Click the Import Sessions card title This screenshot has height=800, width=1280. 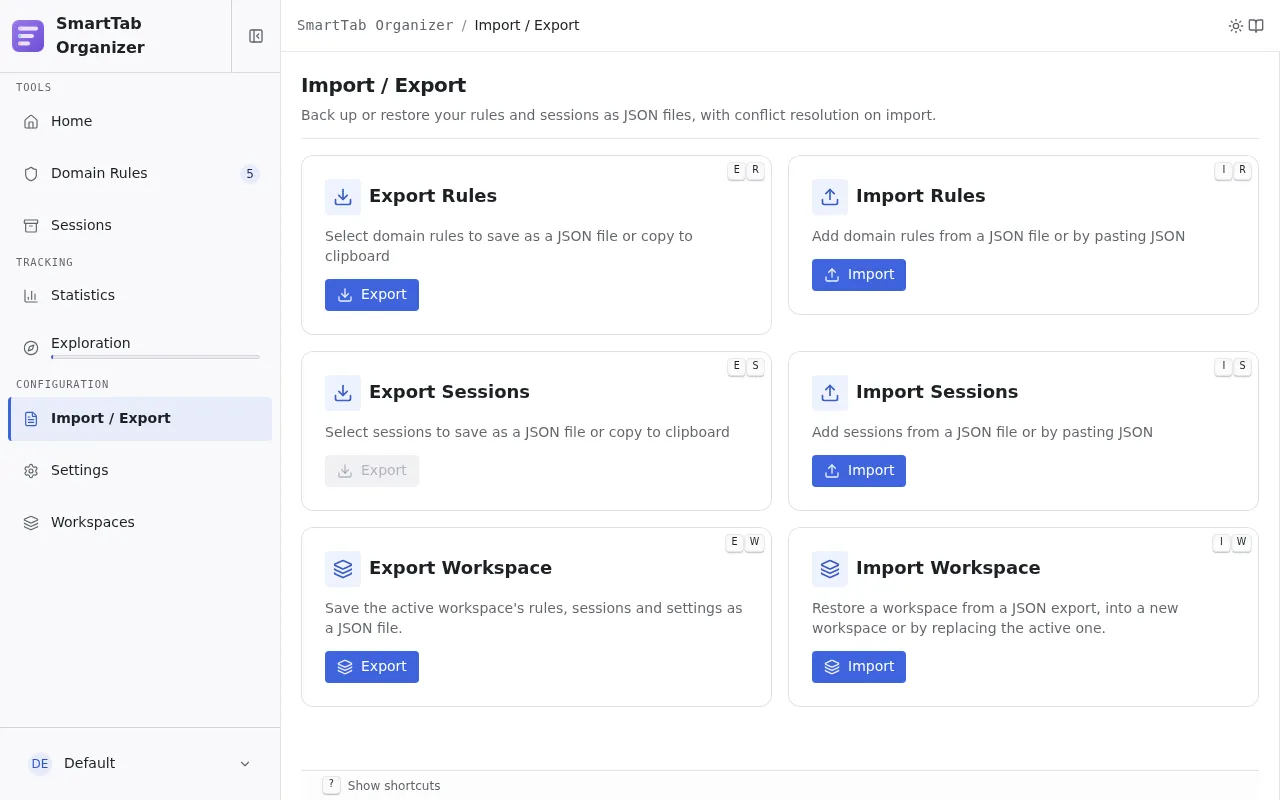tap(937, 392)
